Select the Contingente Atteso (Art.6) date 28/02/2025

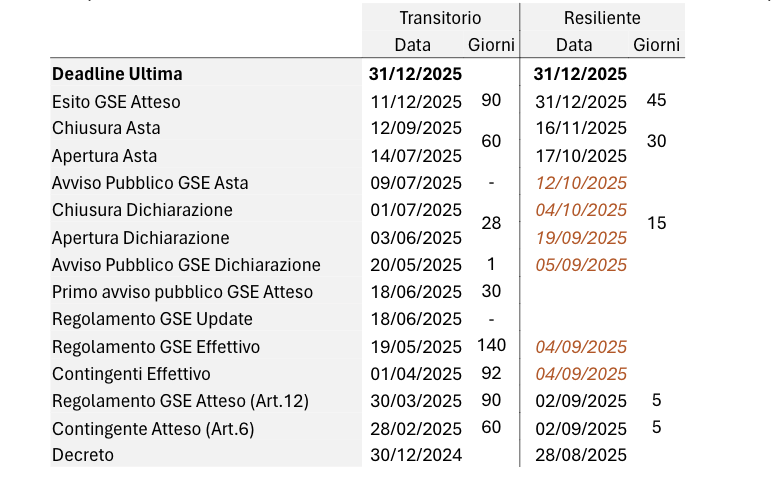click(416, 429)
